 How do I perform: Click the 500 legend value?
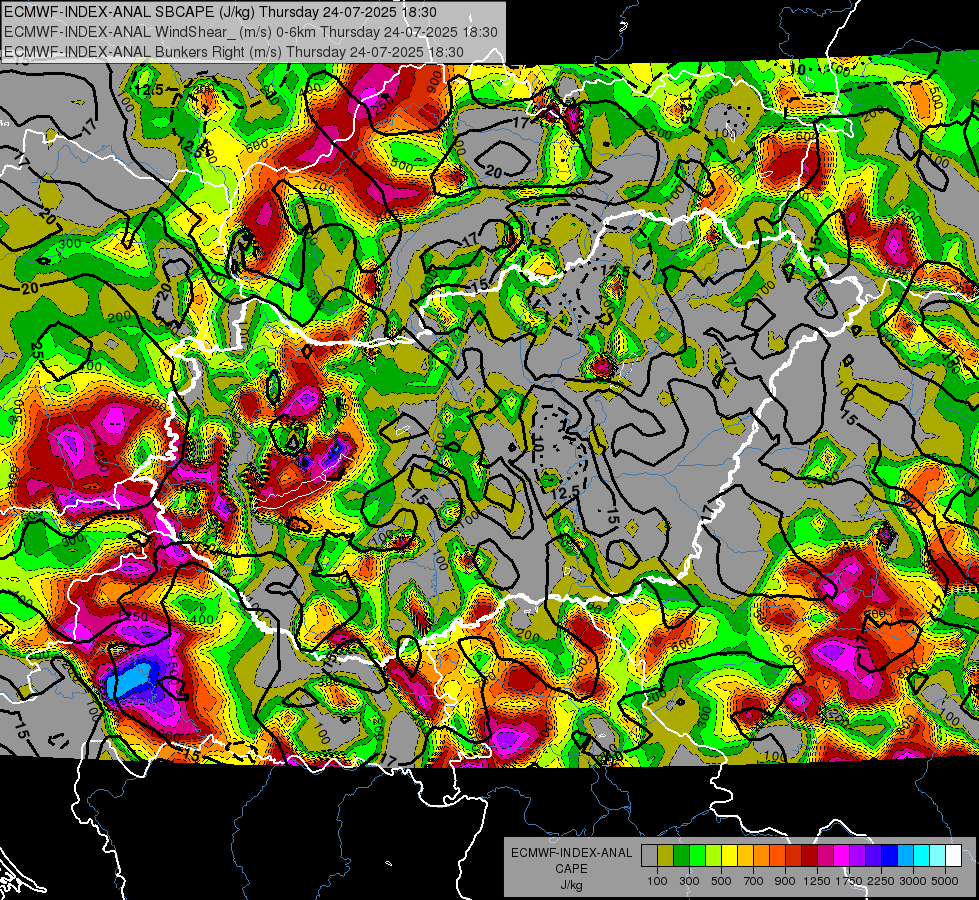tap(721, 881)
